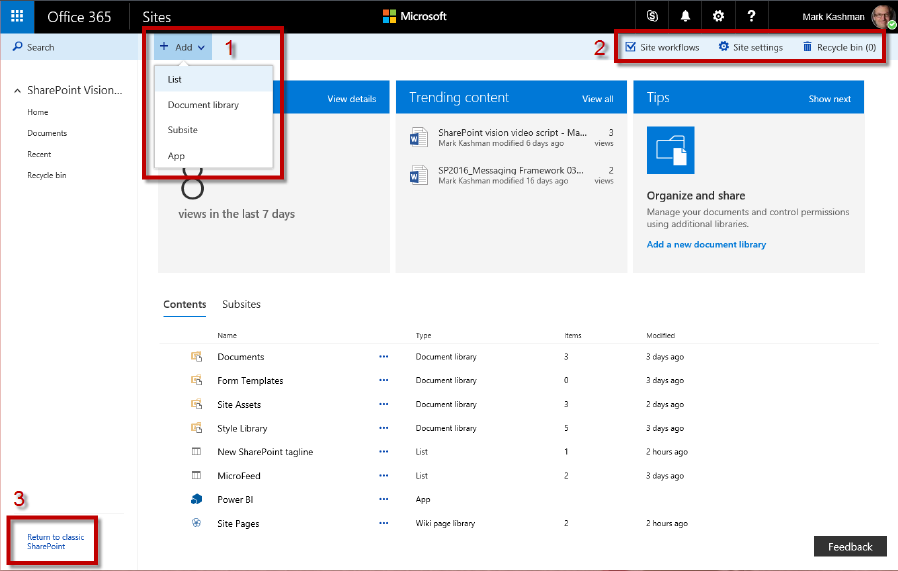Image resolution: width=898 pixels, height=571 pixels.
Task: Open ellipsis menu for Power BI
Action: (x=384, y=499)
